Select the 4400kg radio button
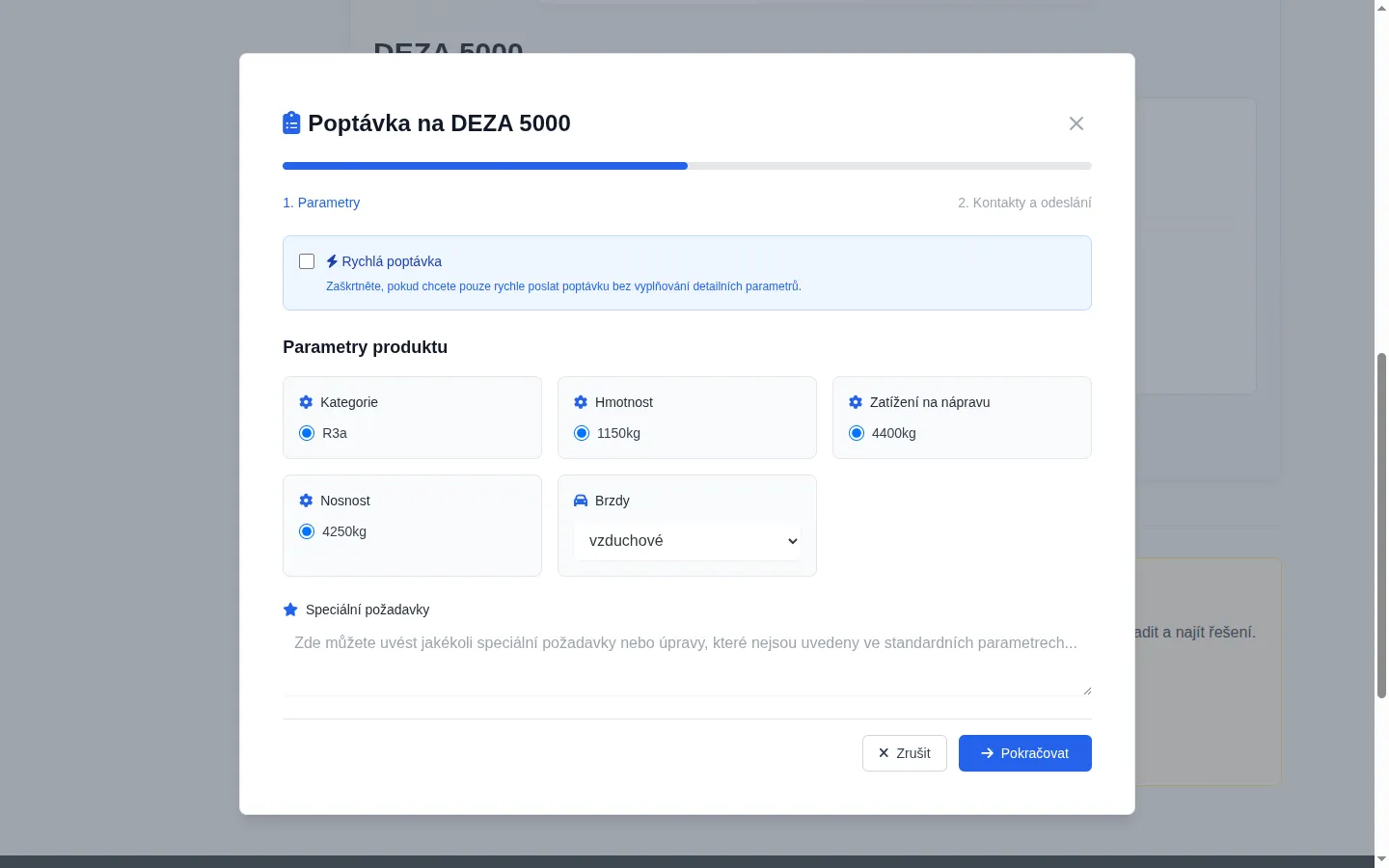 pos(857,433)
